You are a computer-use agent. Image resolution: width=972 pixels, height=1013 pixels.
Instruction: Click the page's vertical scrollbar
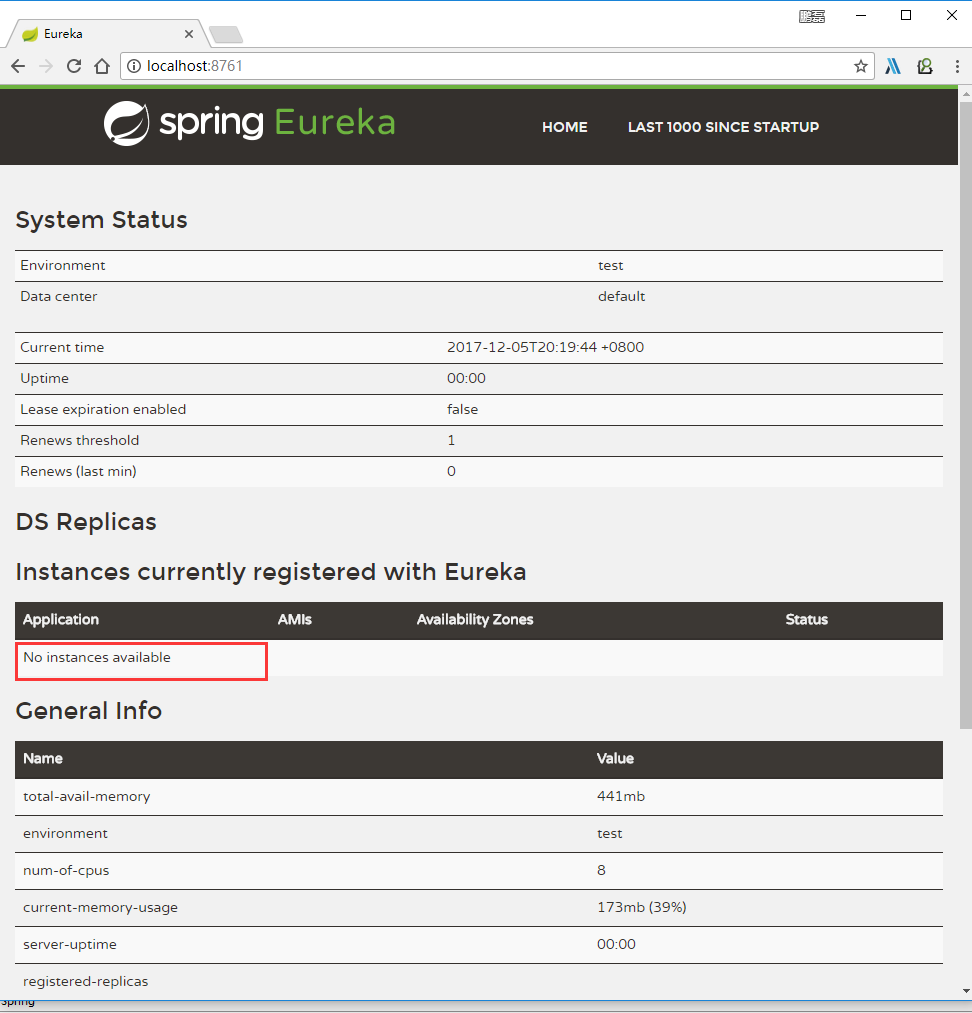(x=965, y=400)
